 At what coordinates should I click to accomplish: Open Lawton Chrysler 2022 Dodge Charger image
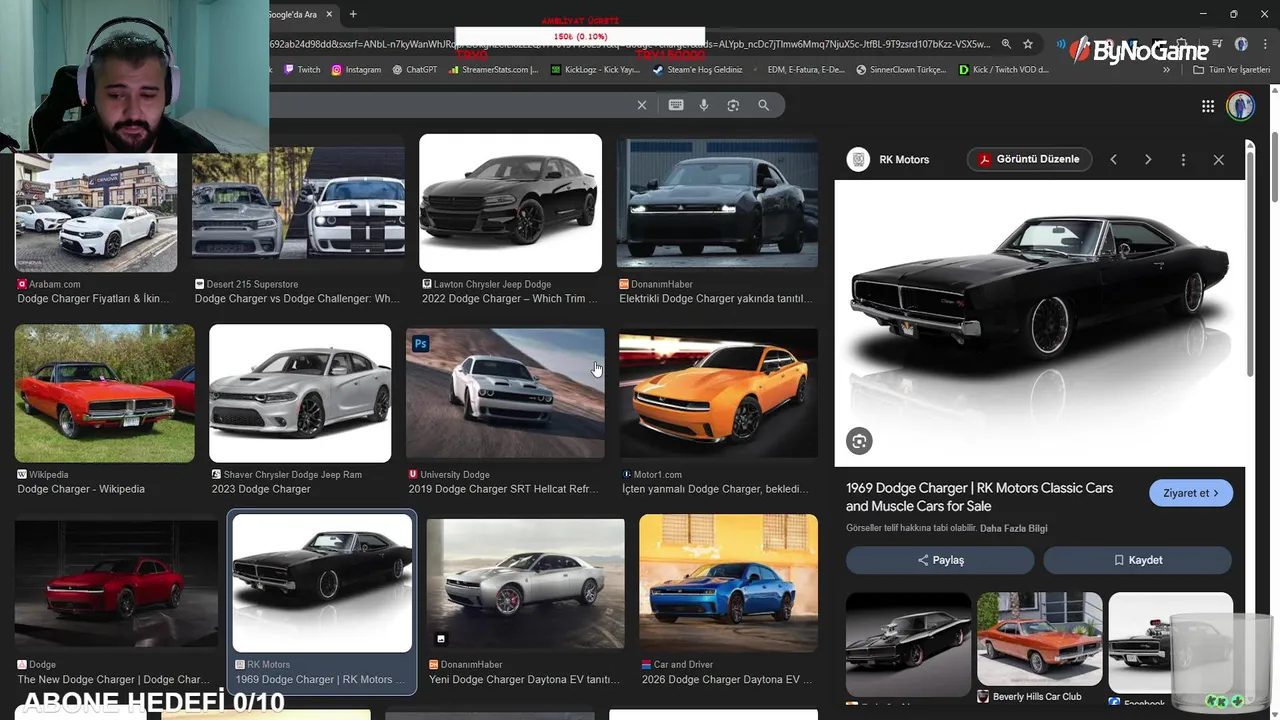[x=510, y=203]
